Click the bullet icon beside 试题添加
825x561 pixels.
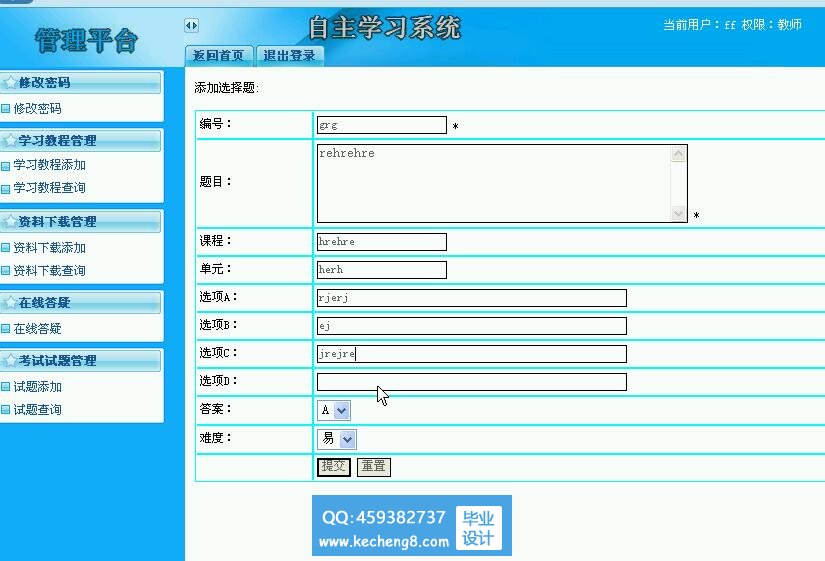6,387
